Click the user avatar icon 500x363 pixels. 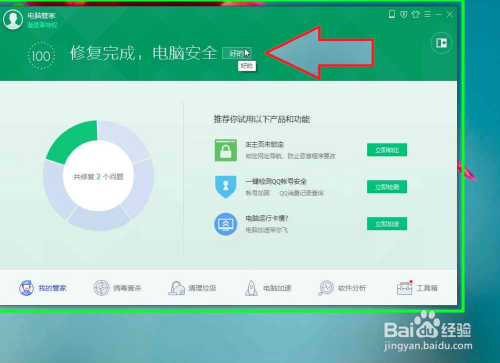point(13,20)
